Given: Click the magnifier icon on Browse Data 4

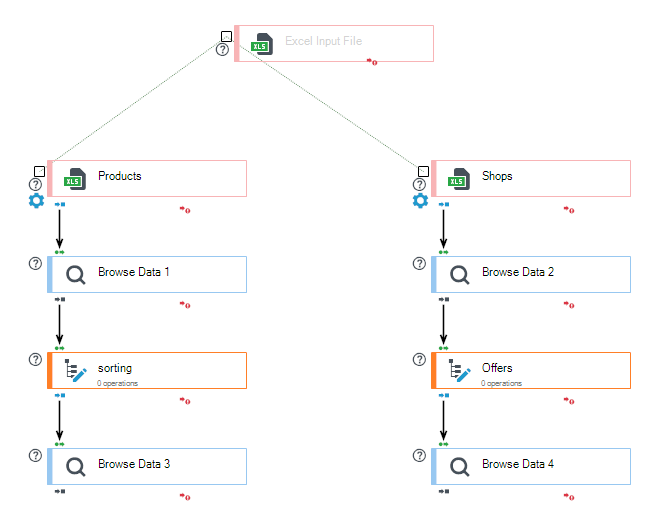Looking at the screenshot, I should (459, 467).
